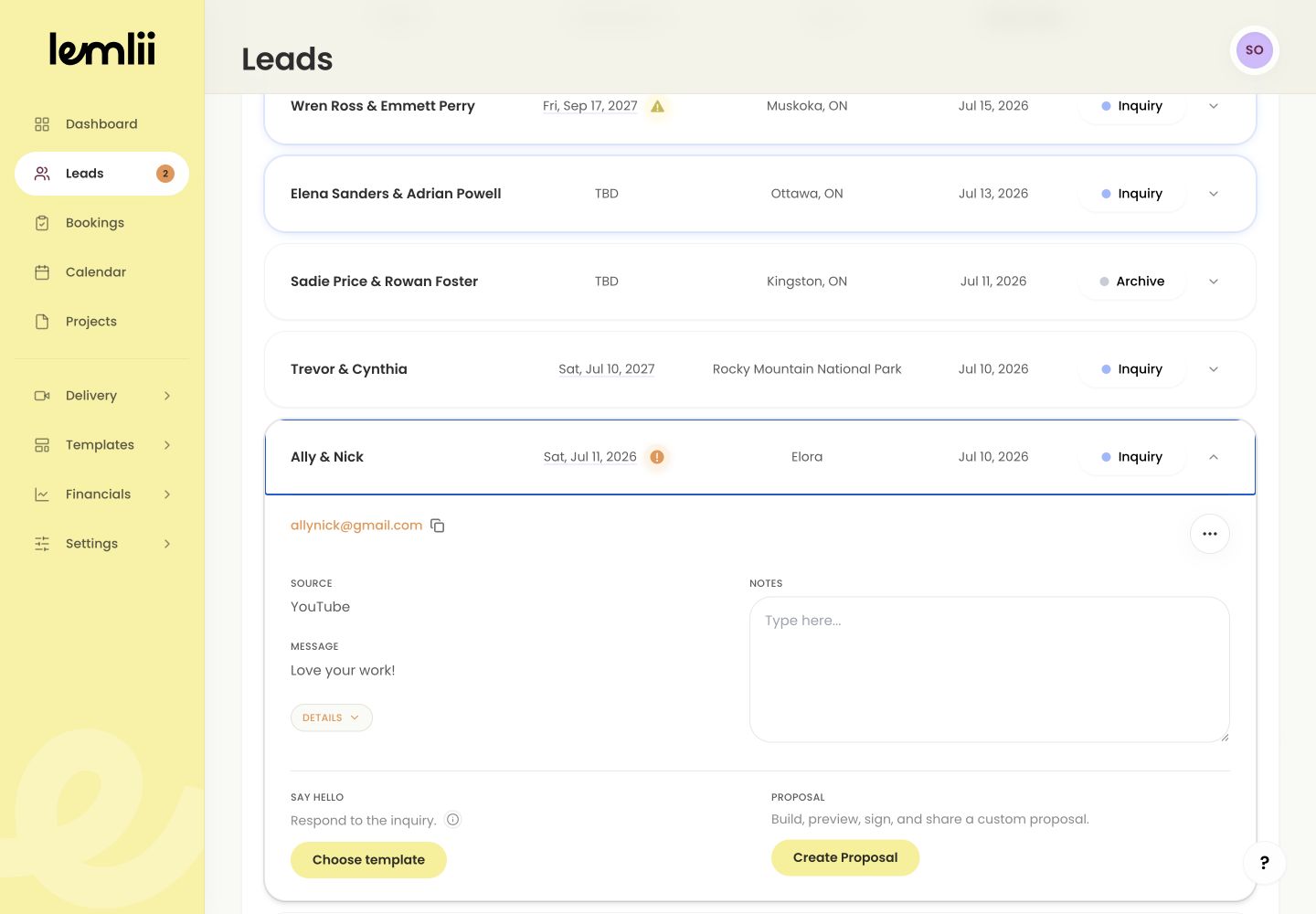Select Leads in the sidebar

[x=101, y=174]
